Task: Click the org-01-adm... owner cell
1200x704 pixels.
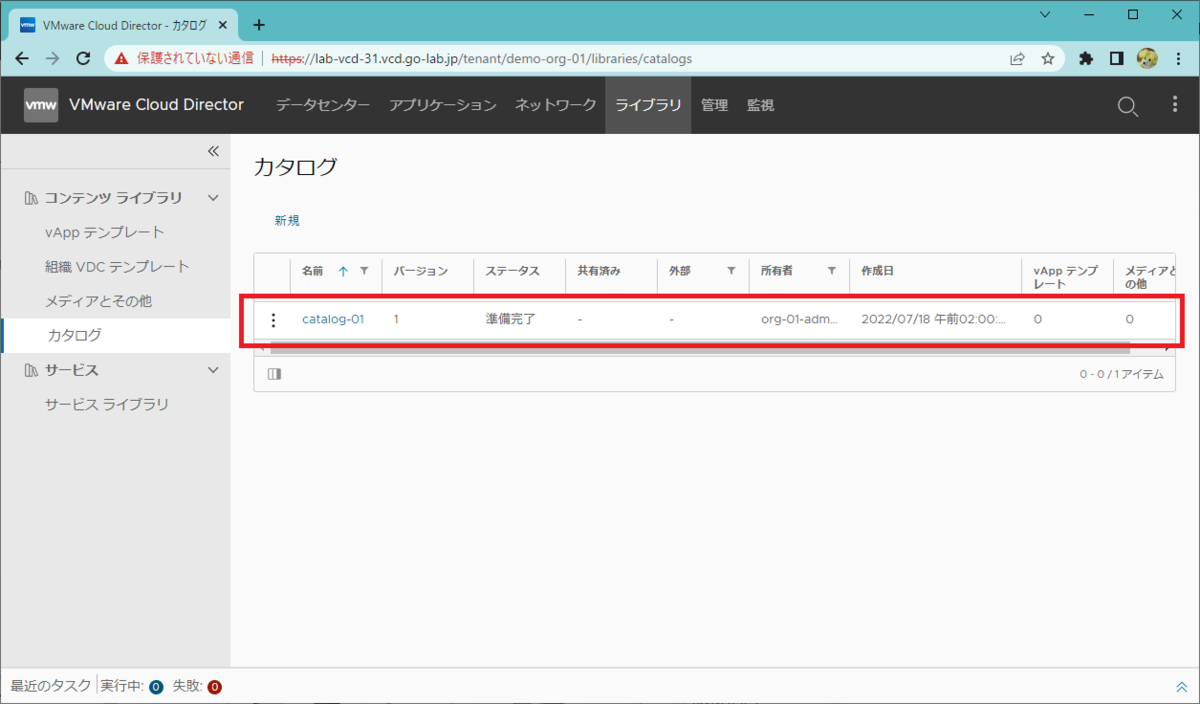Action: click(799, 320)
